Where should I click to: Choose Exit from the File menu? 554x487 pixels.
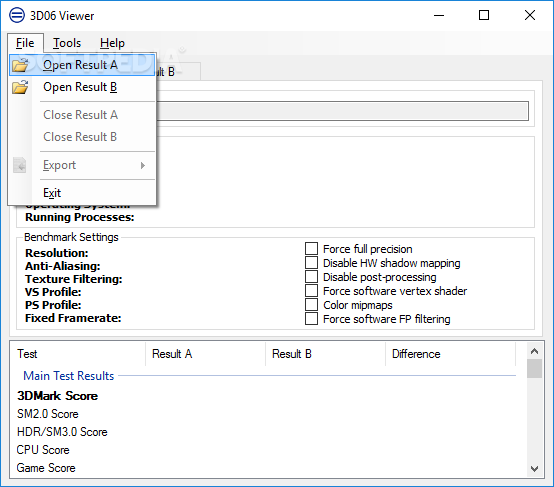click(x=82, y=193)
